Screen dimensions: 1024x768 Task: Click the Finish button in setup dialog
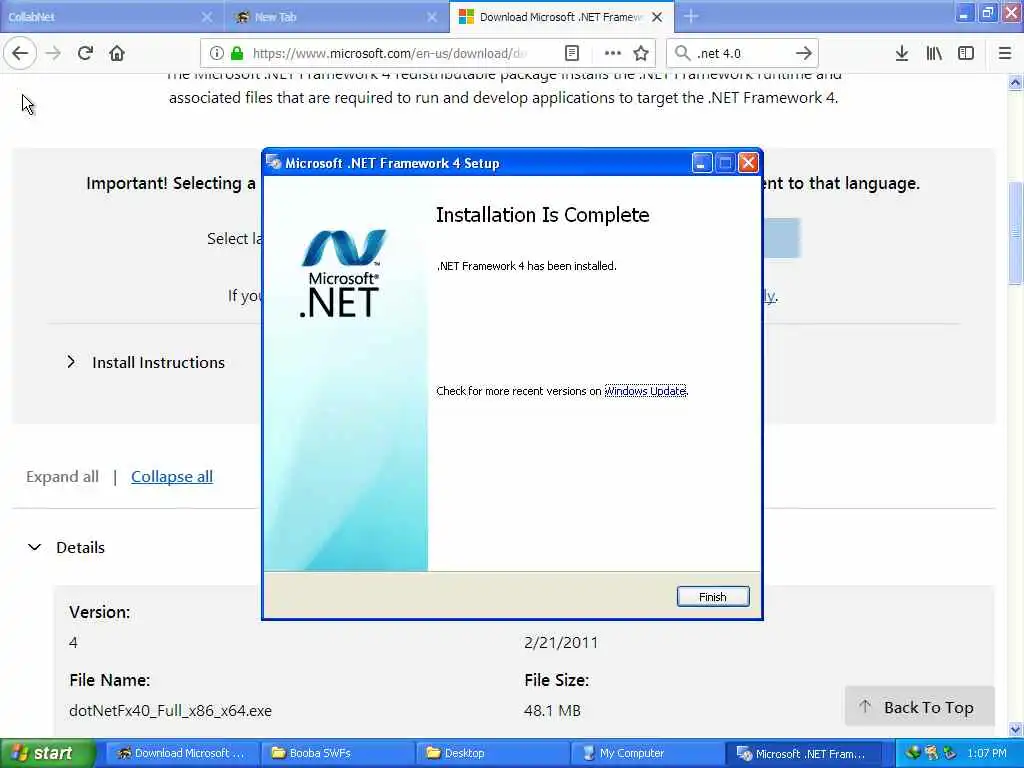tap(712, 596)
